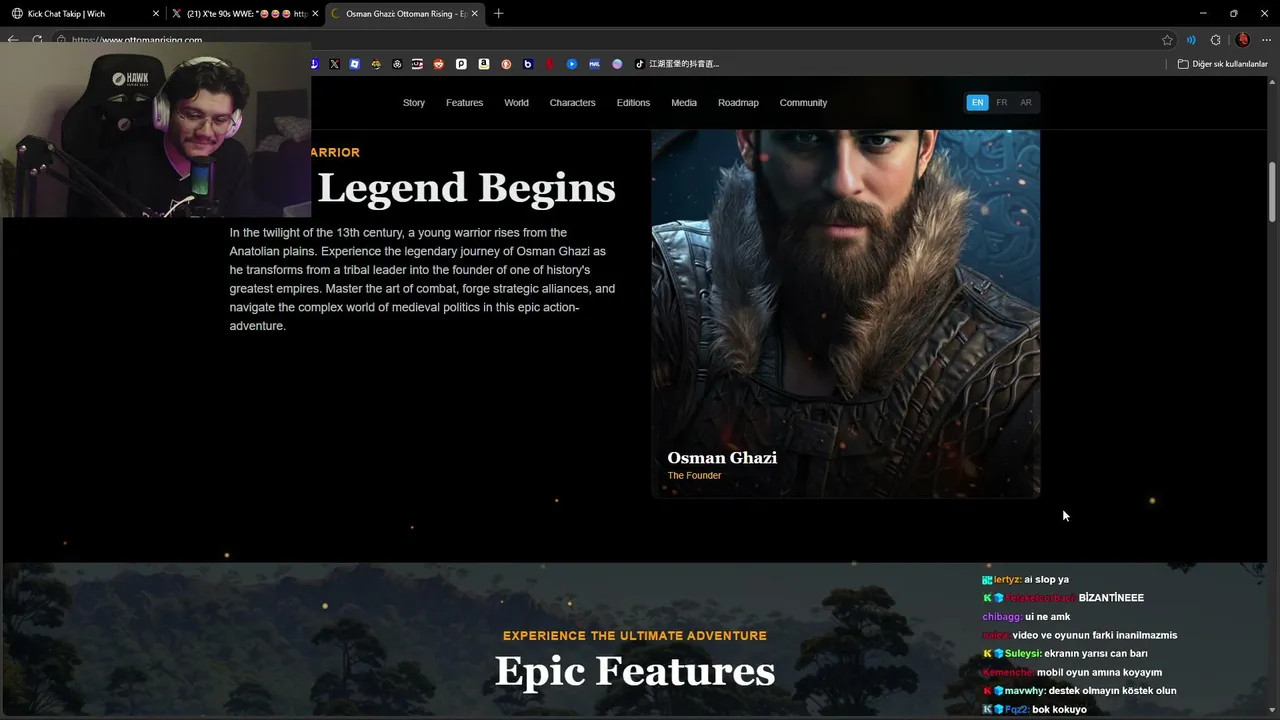Select the EN language option

[977, 103]
